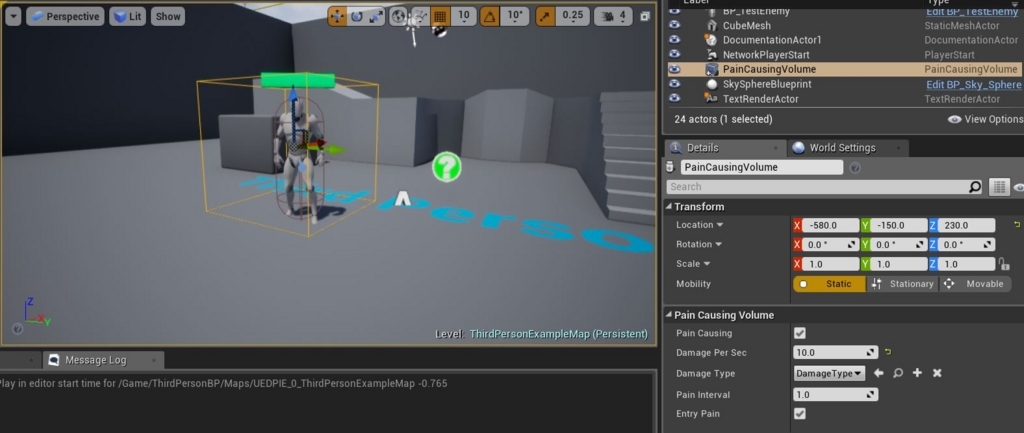This screenshot has height=433, width=1024.
Task: Toggle visibility of CubeMesh actor
Action: pyautogui.click(x=675, y=25)
